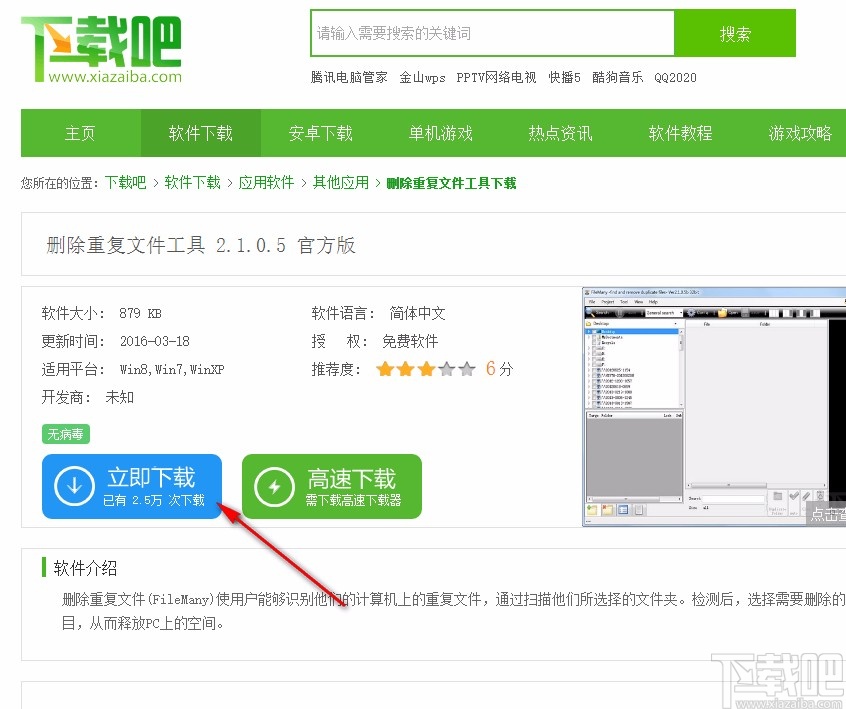Open the 其他应用 breadcrumb link
The width and height of the screenshot is (846, 709).
click(340, 183)
